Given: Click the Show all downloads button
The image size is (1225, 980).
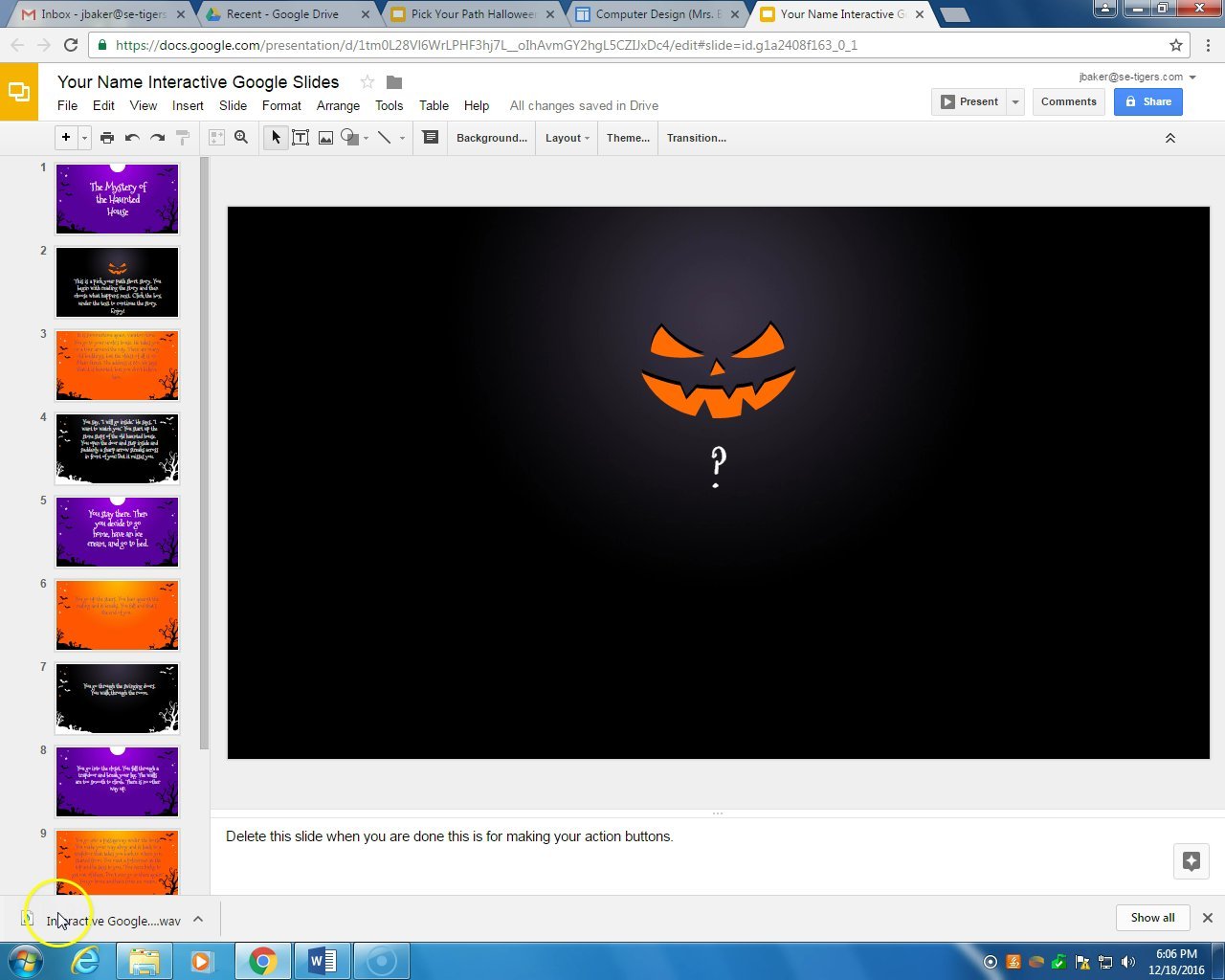Looking at the screenshot, I should 1152,918.
